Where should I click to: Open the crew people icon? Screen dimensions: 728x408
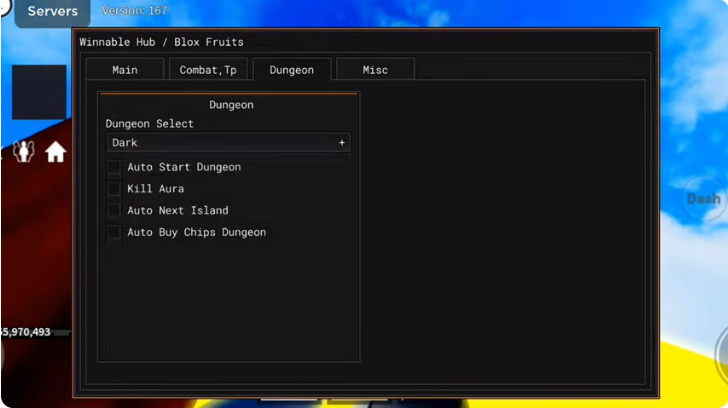24,152
